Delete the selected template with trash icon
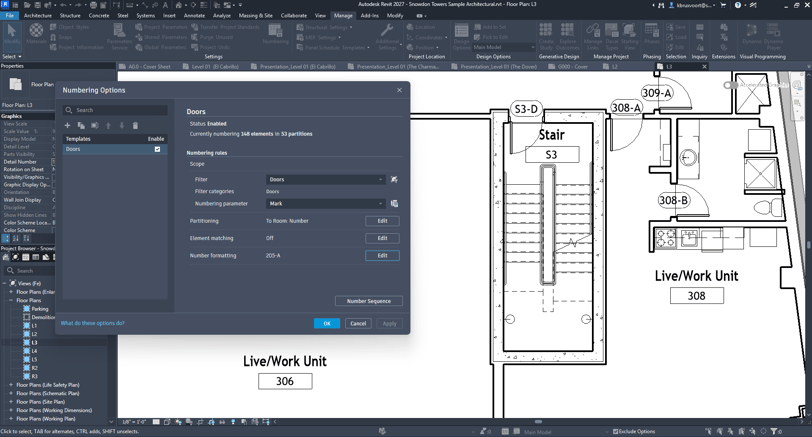Viewport: 812px width, 437px height. [x=136, y=126]
